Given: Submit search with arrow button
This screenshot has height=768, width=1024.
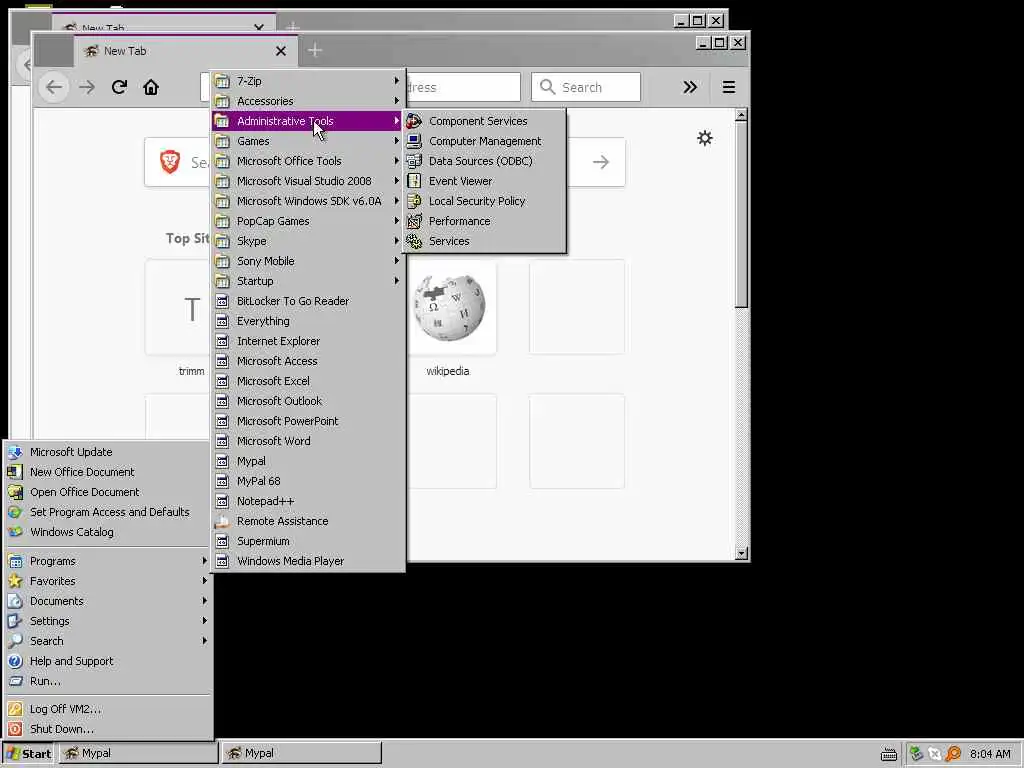Looking at the screenshot, I should click(601, 162).
